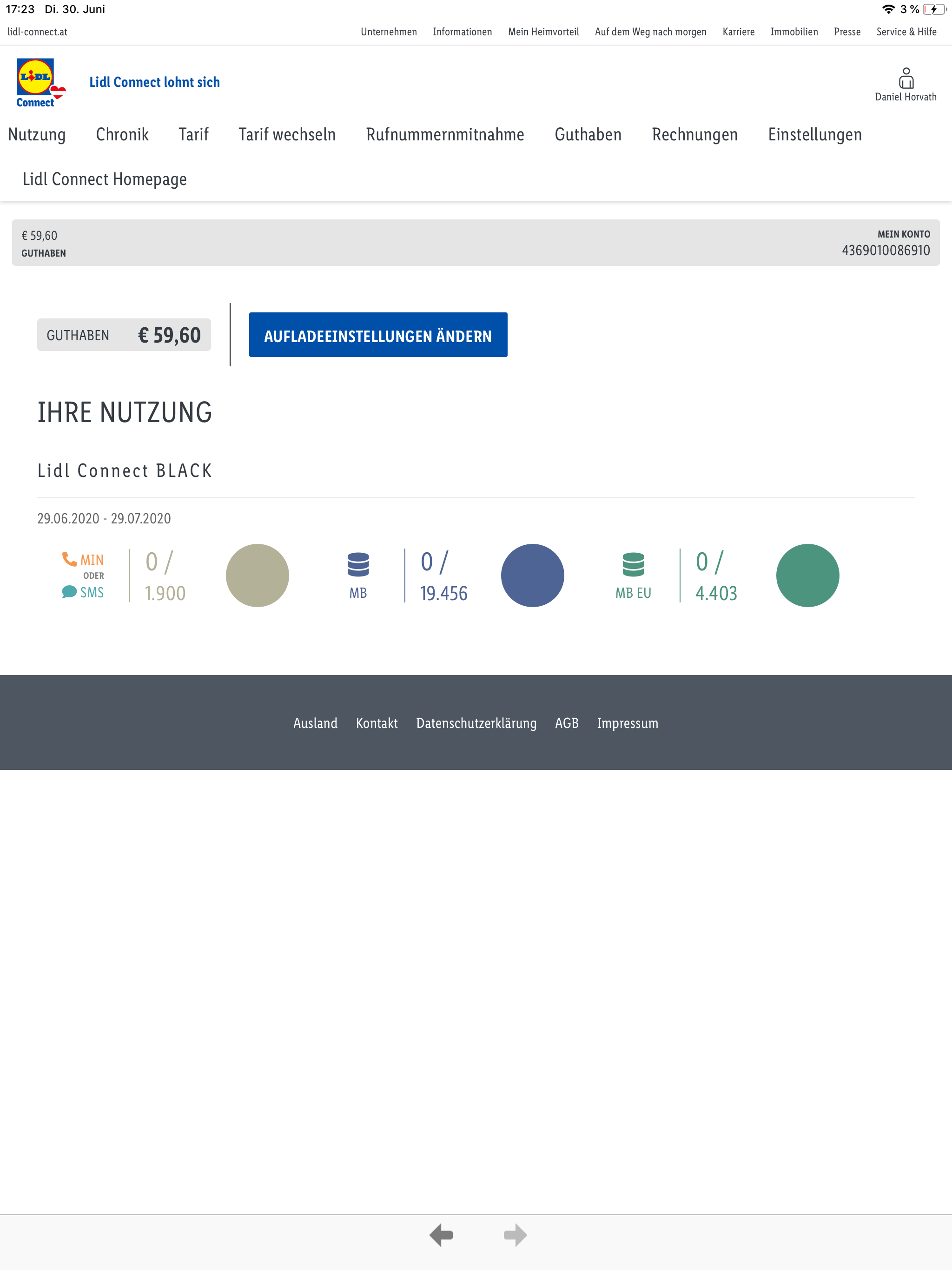The image size is (952, 1270).
Task: Open Rufnummernmitnahme page
Action: coord(445,134)
